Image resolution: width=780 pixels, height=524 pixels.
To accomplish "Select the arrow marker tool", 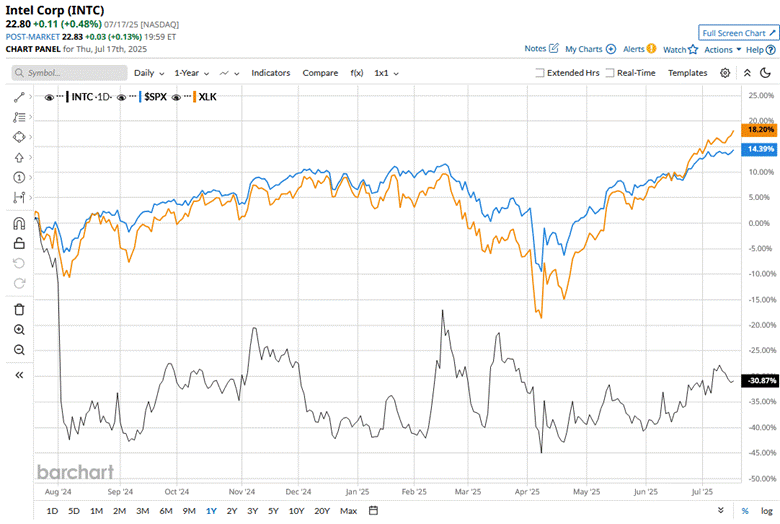I will click(19, 157).
